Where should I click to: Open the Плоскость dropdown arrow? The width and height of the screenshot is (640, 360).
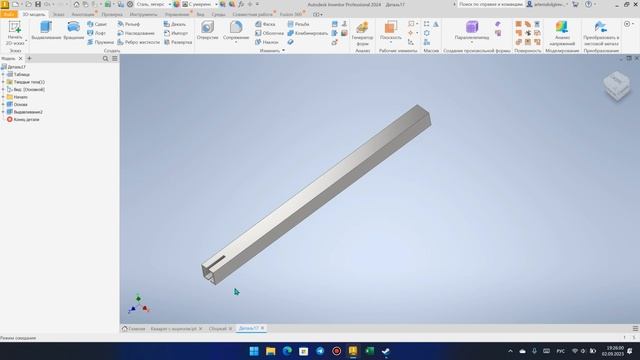point(391,42)
